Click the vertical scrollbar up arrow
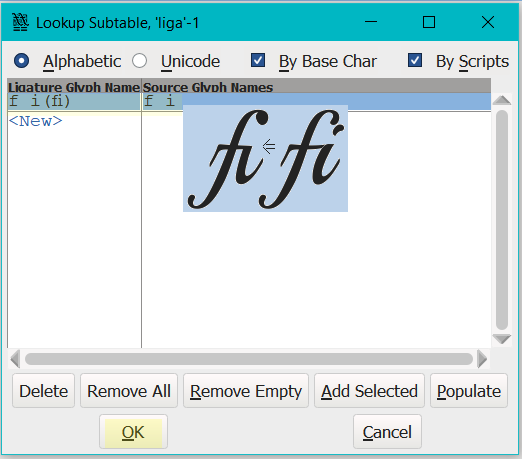This screenshot has width=522, height=459. coord(502,100)
